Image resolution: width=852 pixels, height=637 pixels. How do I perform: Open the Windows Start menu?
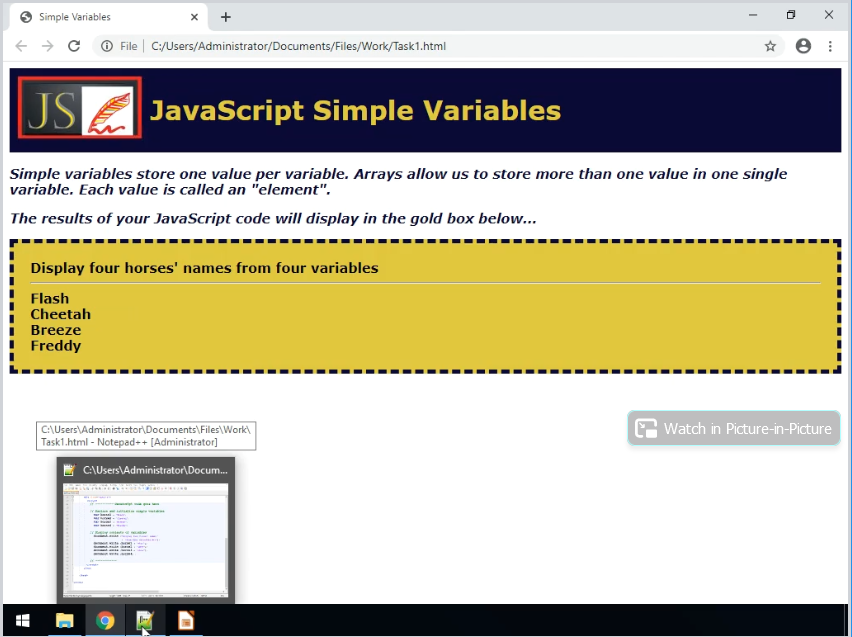(23, 620)
